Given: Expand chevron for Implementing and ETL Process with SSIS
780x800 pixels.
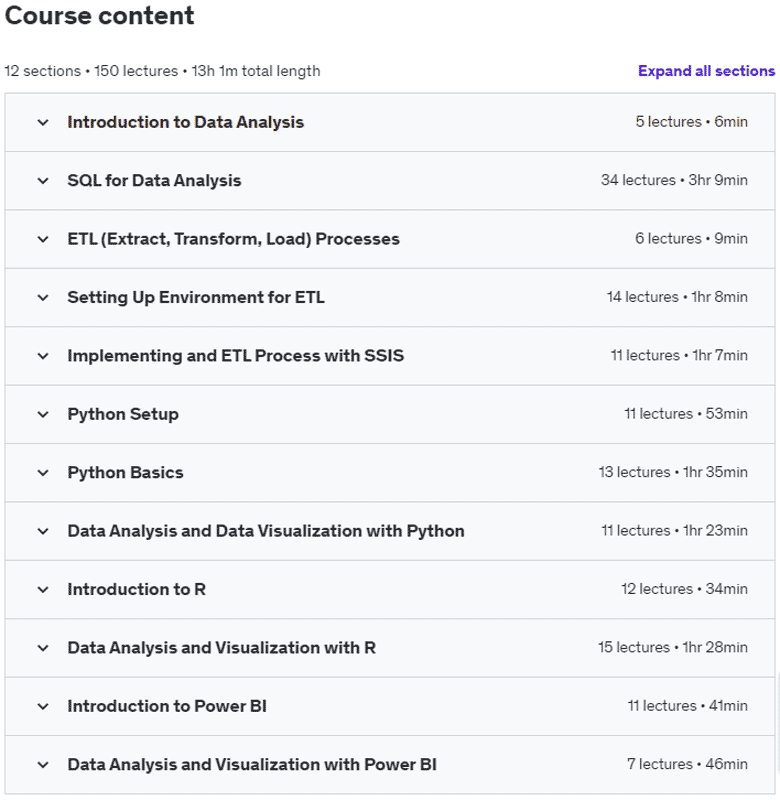Looking at the screenshot, I should 43,356.
